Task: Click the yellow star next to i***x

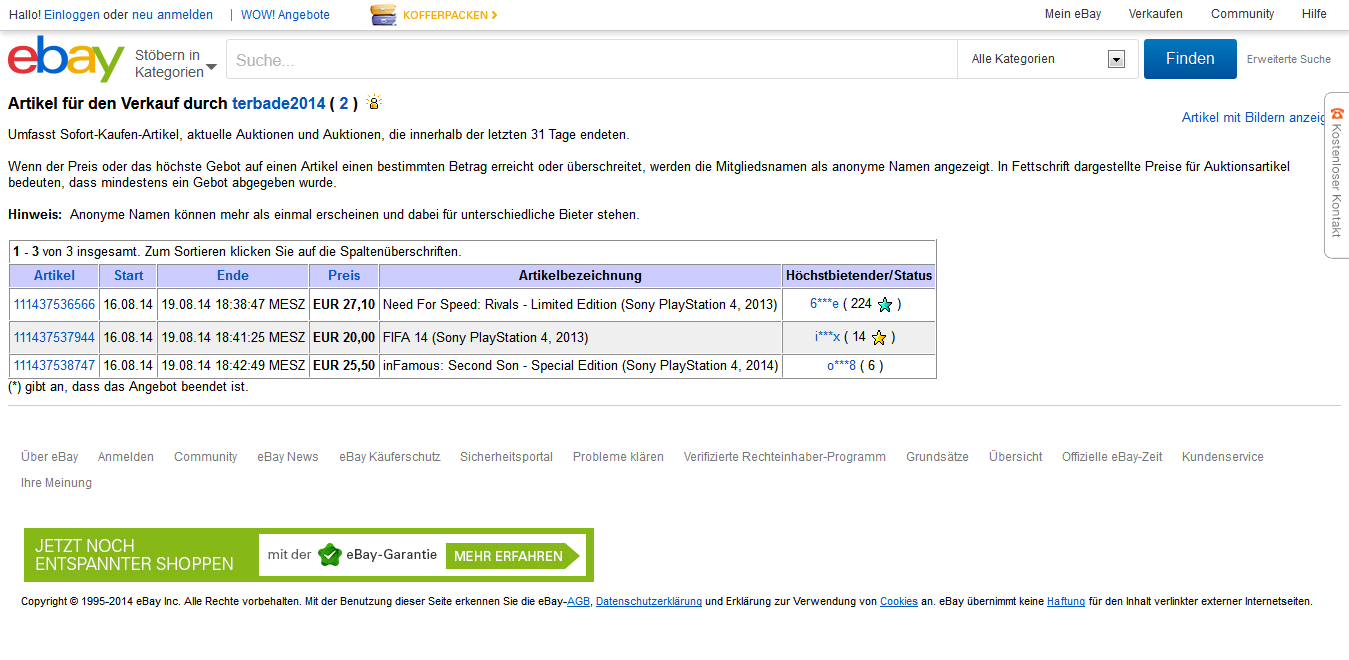Action: click(878, 338)
